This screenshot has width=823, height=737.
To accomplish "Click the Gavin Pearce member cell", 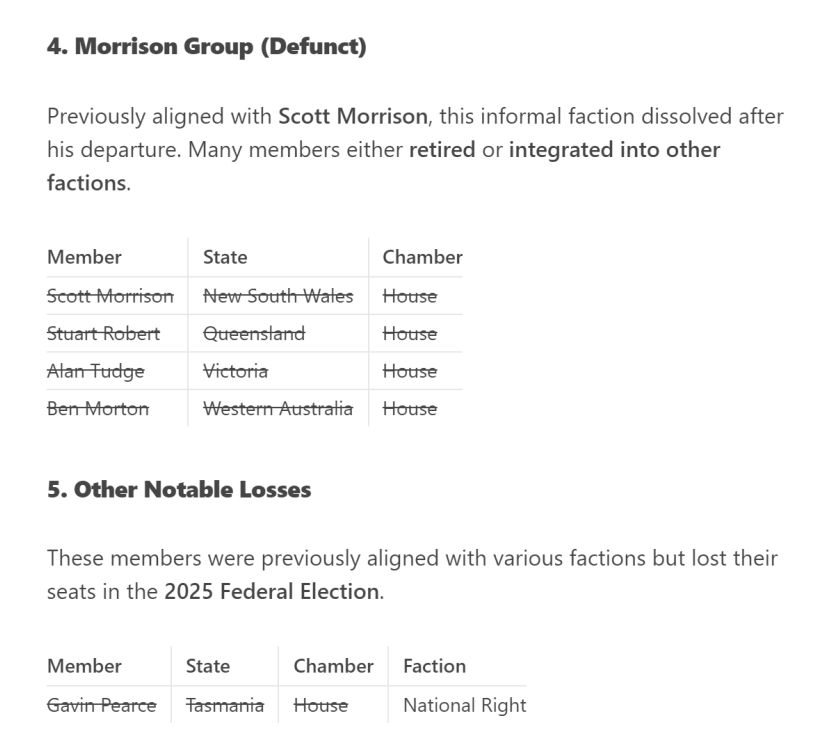I will coord(101,705).
